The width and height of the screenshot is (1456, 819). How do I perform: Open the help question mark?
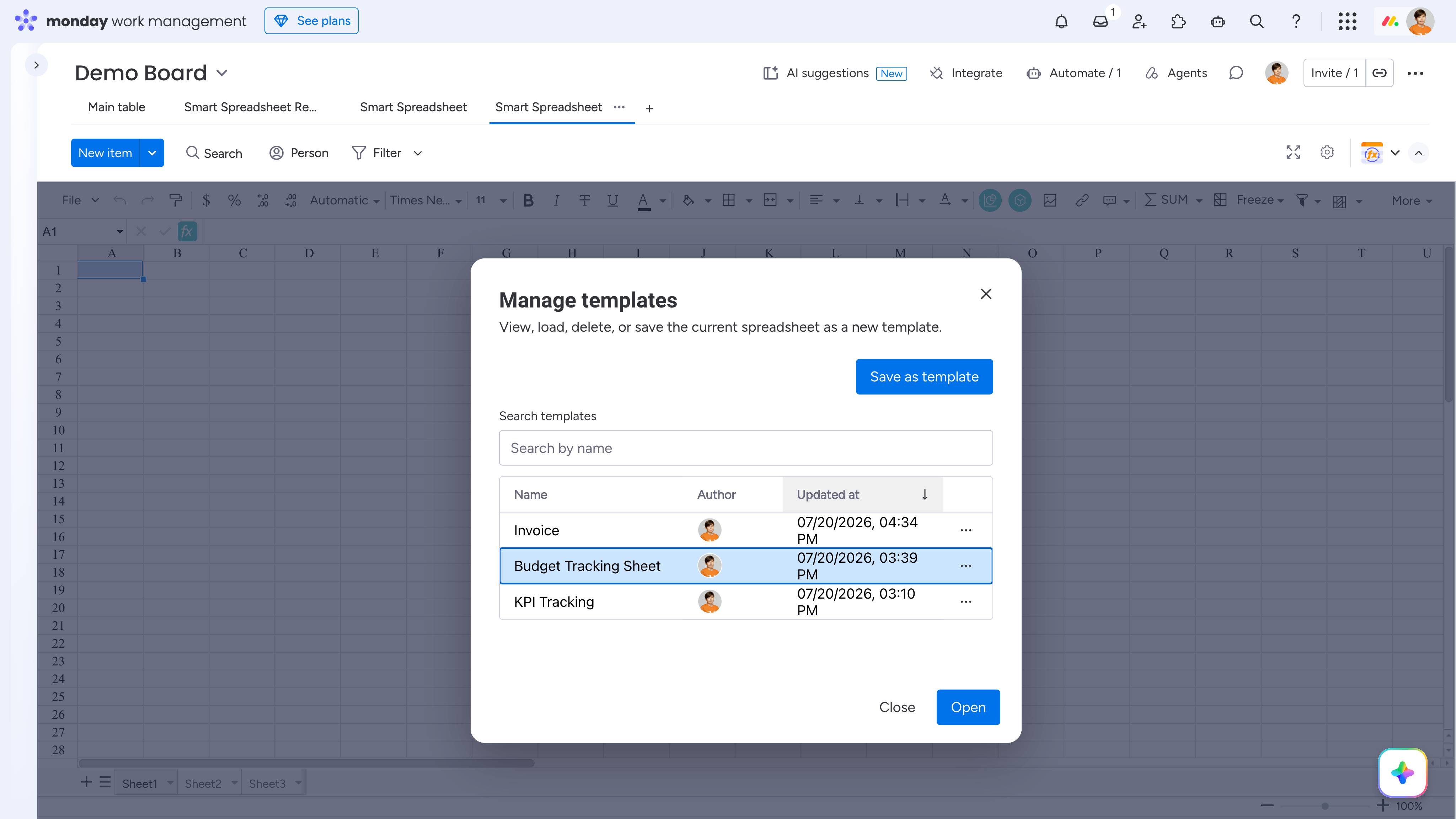(x=1296, y=21)
